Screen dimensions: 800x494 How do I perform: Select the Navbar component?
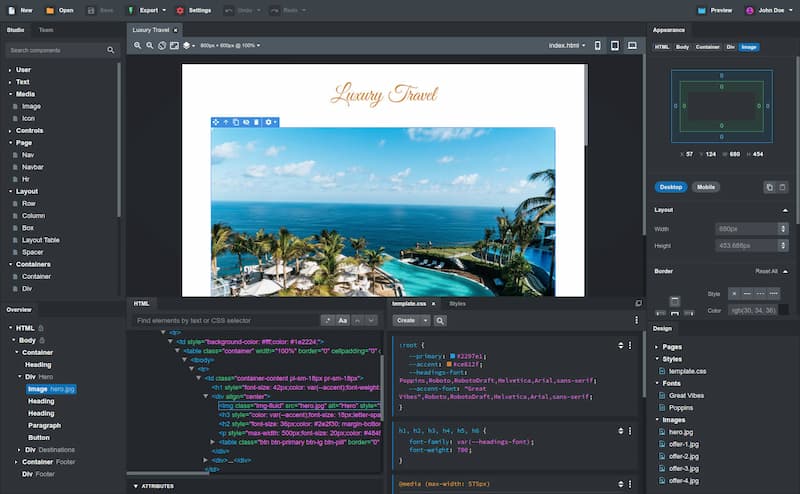pos(32,167)
